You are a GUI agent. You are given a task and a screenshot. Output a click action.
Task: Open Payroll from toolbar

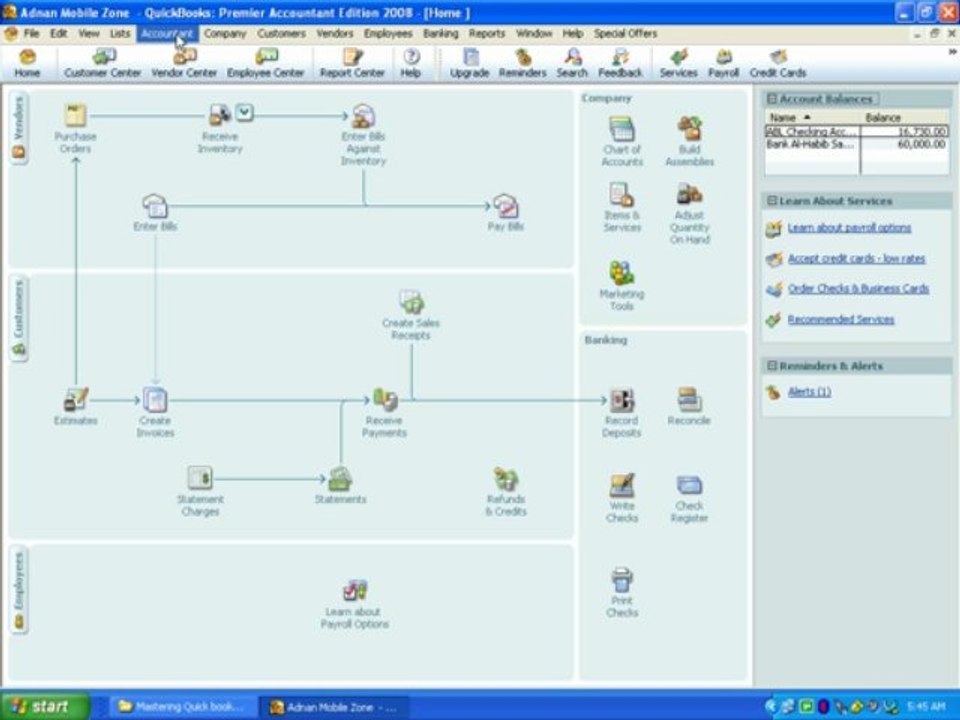724,64
